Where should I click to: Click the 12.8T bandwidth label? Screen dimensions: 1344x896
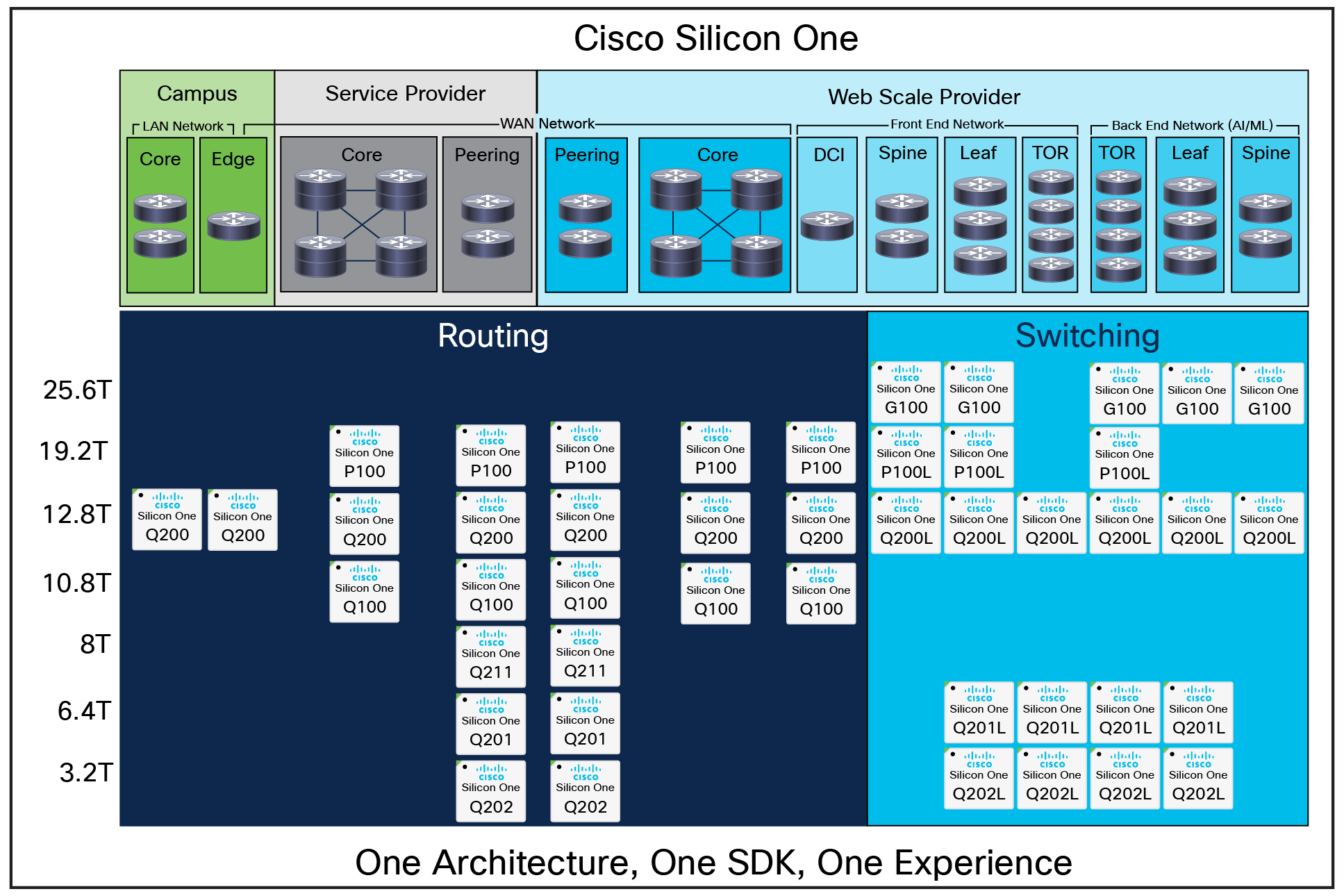point(77,515)
